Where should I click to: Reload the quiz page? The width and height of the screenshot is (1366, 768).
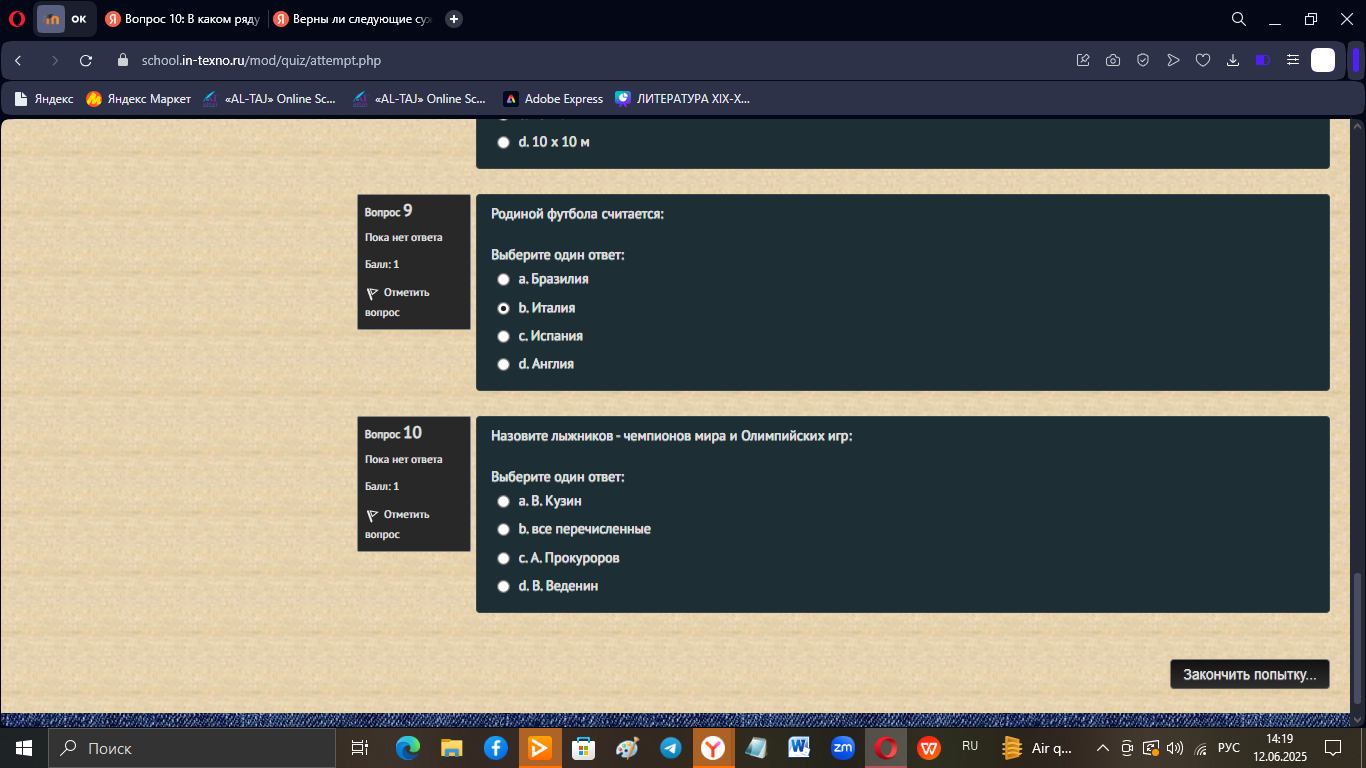(x=86, y=60)
